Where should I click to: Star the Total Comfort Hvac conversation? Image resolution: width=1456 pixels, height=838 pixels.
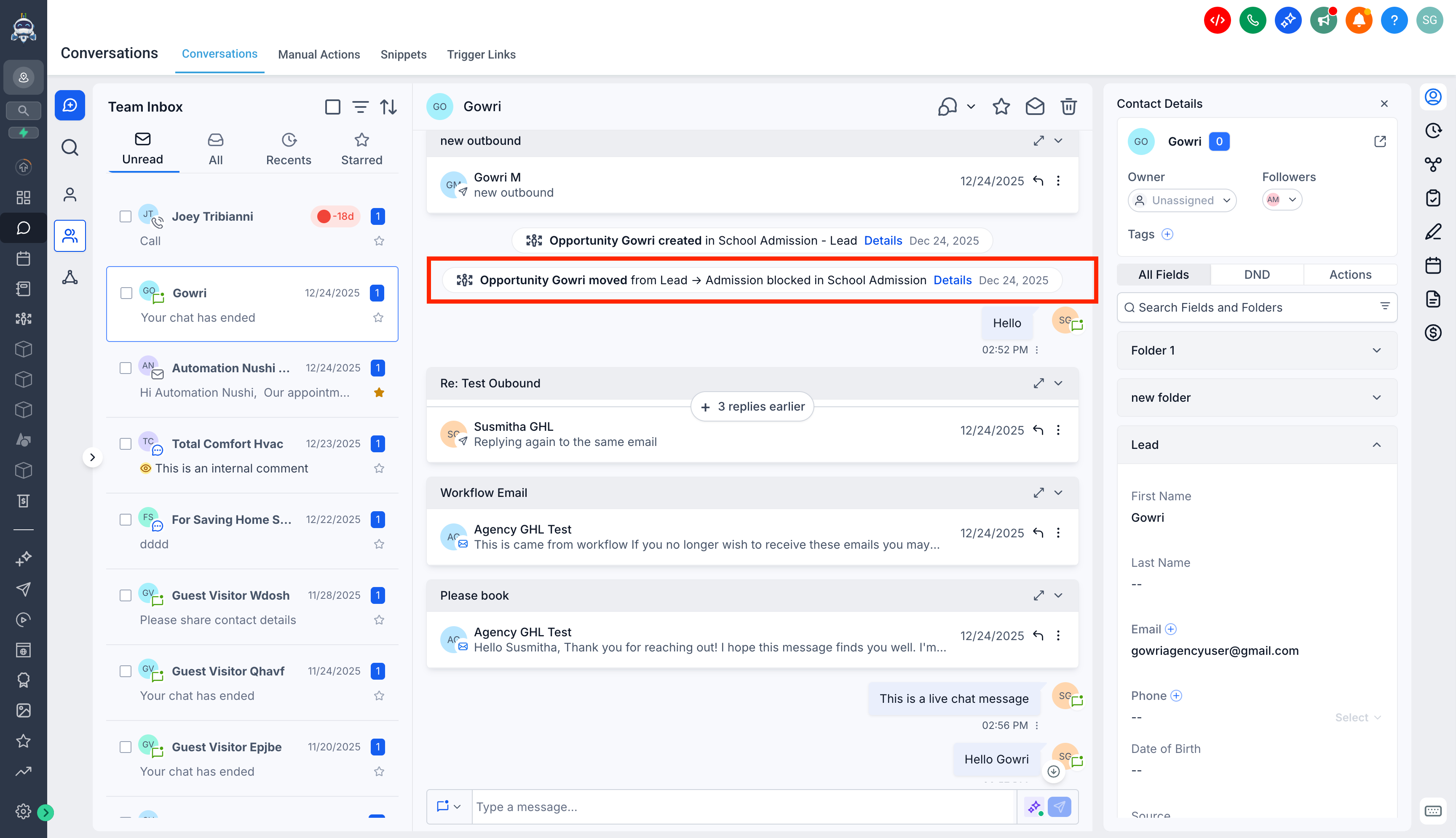[380, 468]
